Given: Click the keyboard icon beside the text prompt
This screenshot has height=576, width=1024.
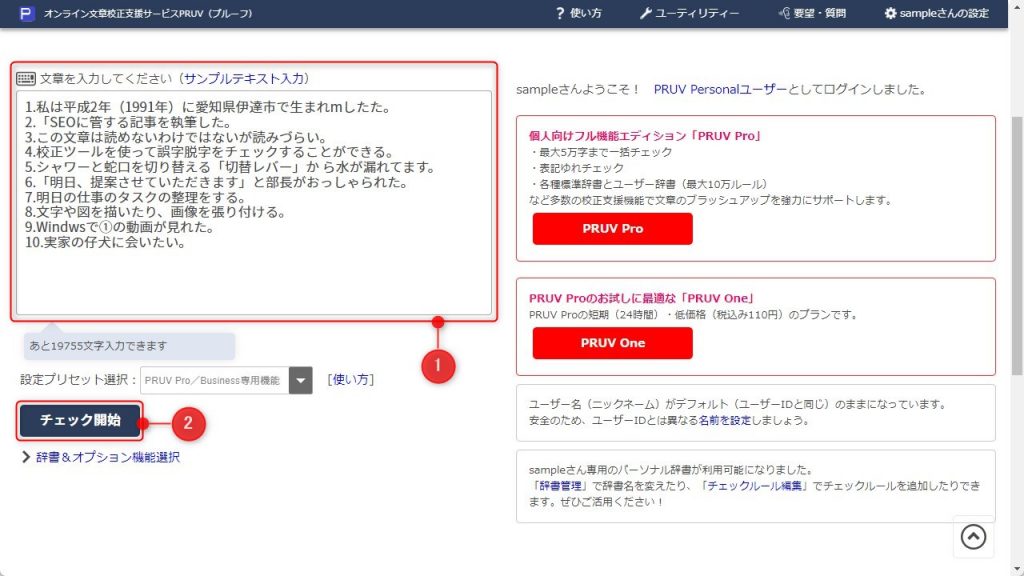Looking at the screenshot, I should point(26,79).
